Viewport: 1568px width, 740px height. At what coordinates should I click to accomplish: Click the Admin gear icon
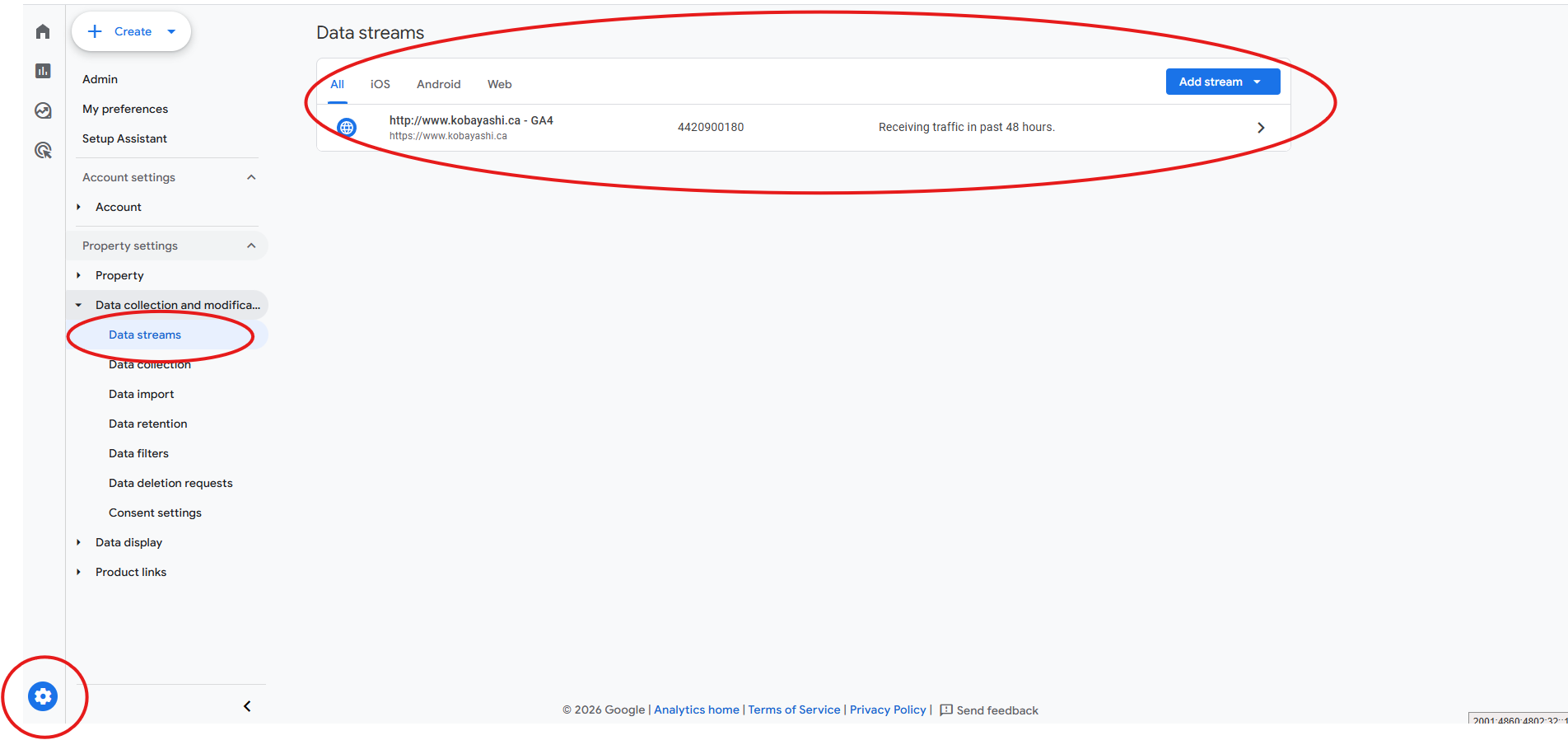pos(43,696)
